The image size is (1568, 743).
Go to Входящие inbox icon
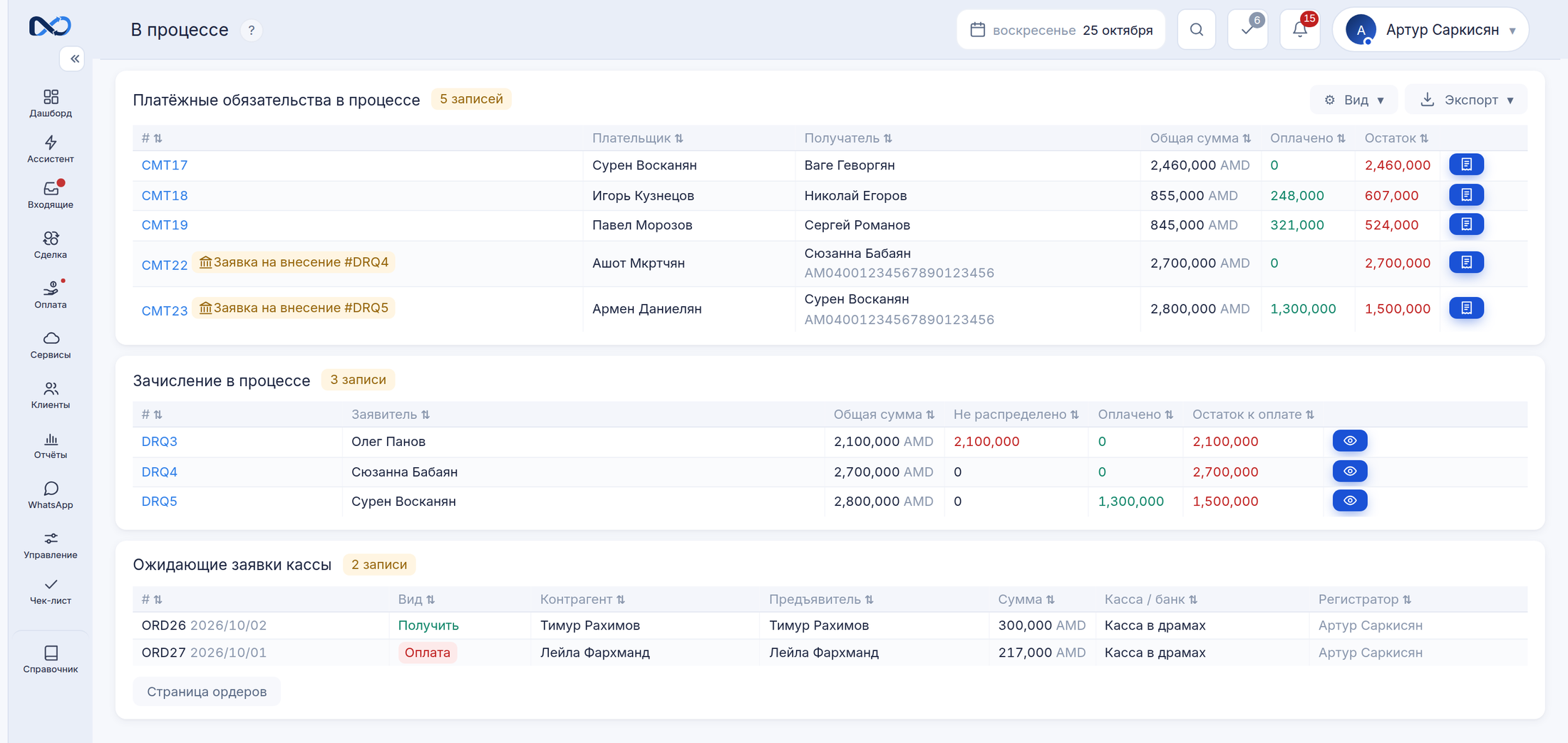(x=51, y=194)
